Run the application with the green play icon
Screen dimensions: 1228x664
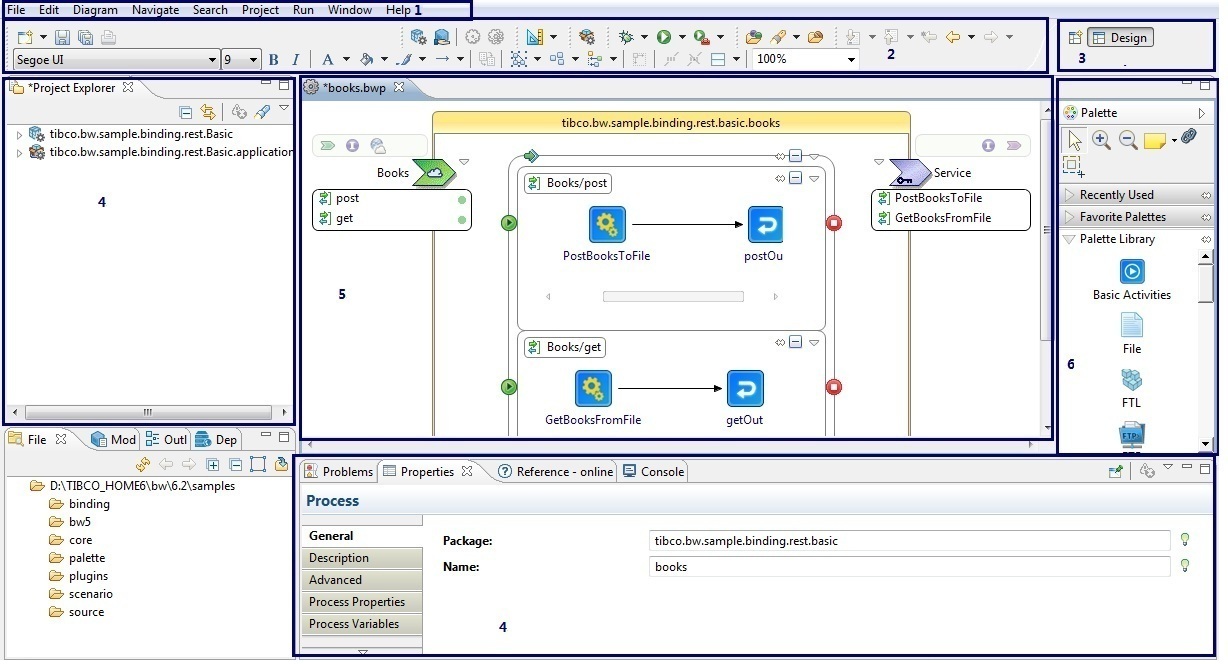(x=664, y=38)
